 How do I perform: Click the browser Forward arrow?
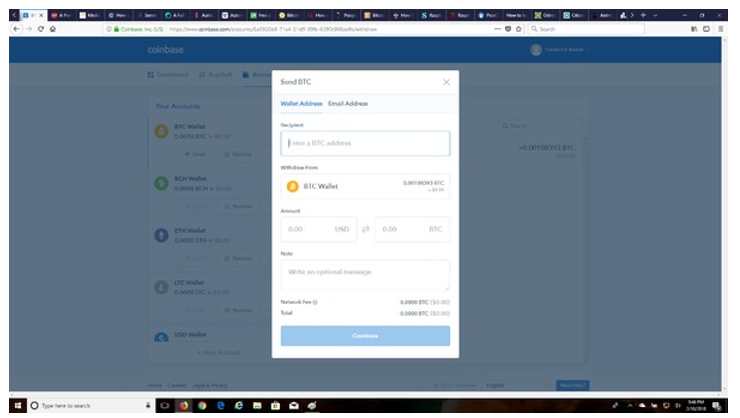(x=29, y=29)
